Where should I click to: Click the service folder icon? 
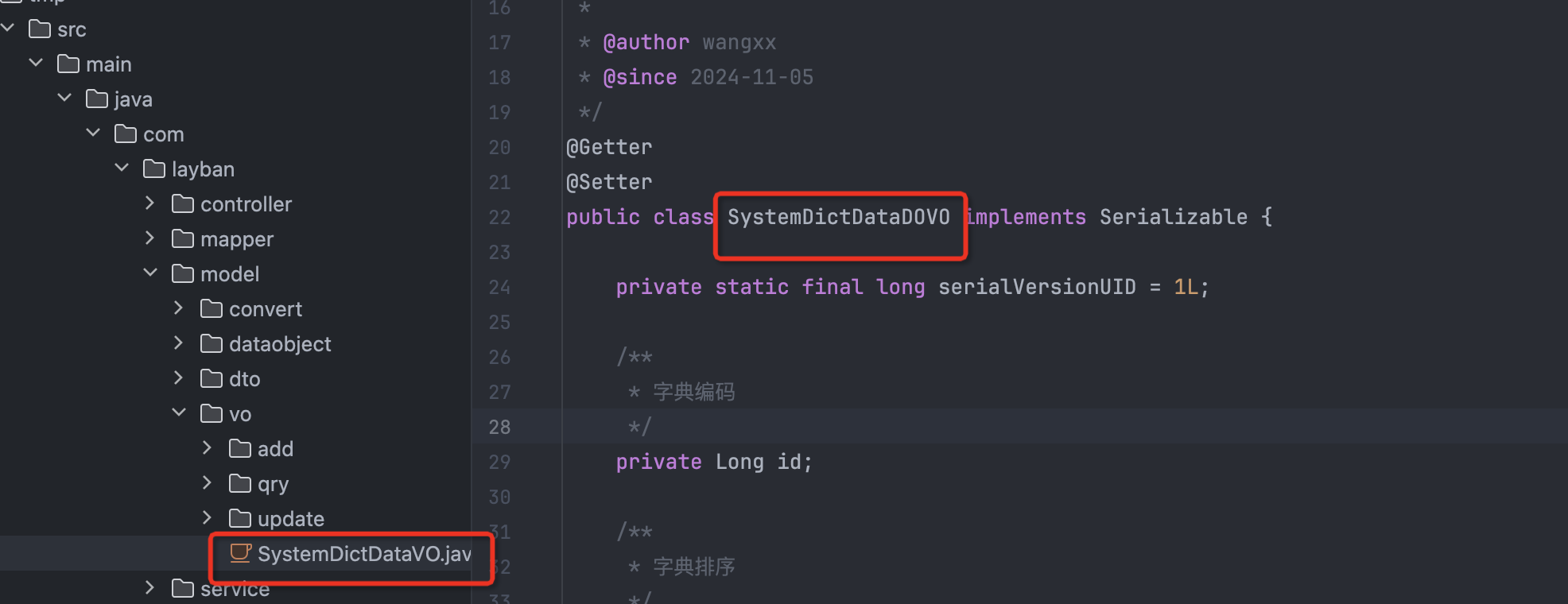(x=184, y=588)
